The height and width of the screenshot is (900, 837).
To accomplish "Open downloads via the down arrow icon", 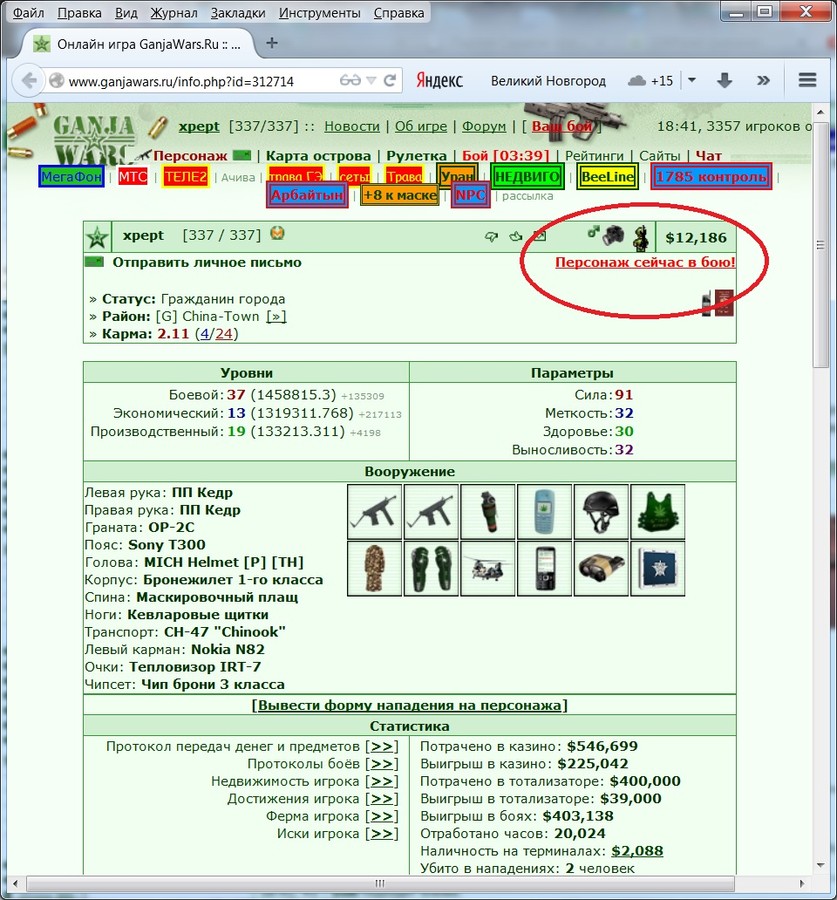I will 724,80.
